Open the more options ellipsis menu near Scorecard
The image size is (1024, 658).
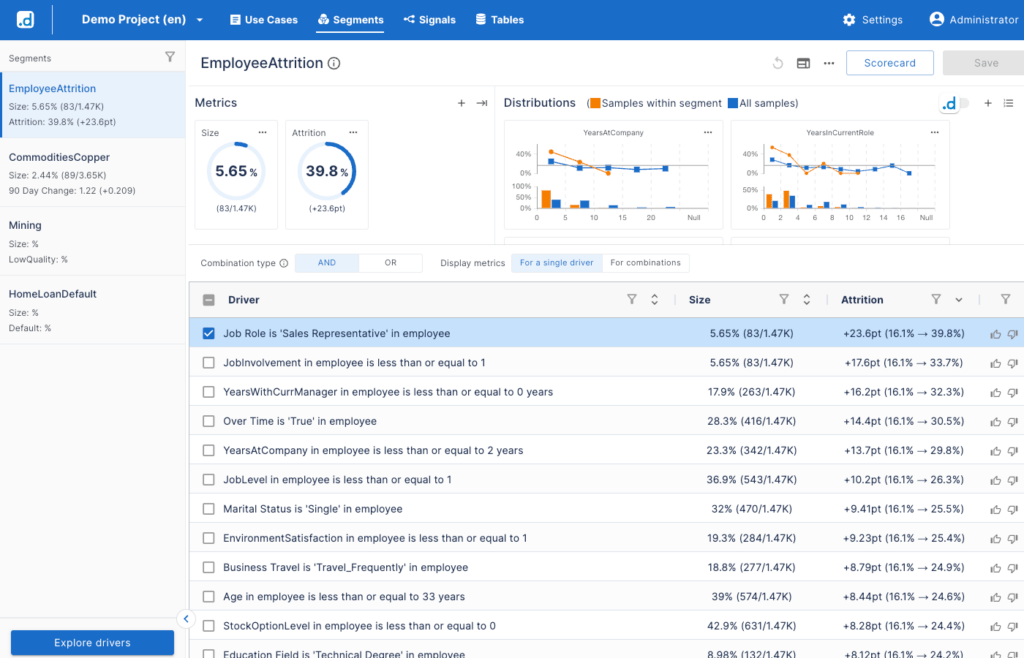(828, 62)
